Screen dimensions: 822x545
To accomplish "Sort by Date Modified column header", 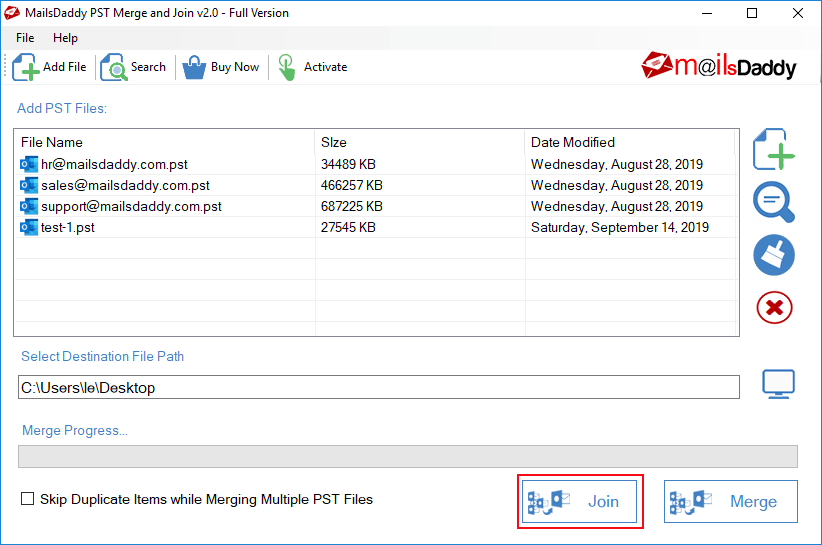I will (630, 143).
